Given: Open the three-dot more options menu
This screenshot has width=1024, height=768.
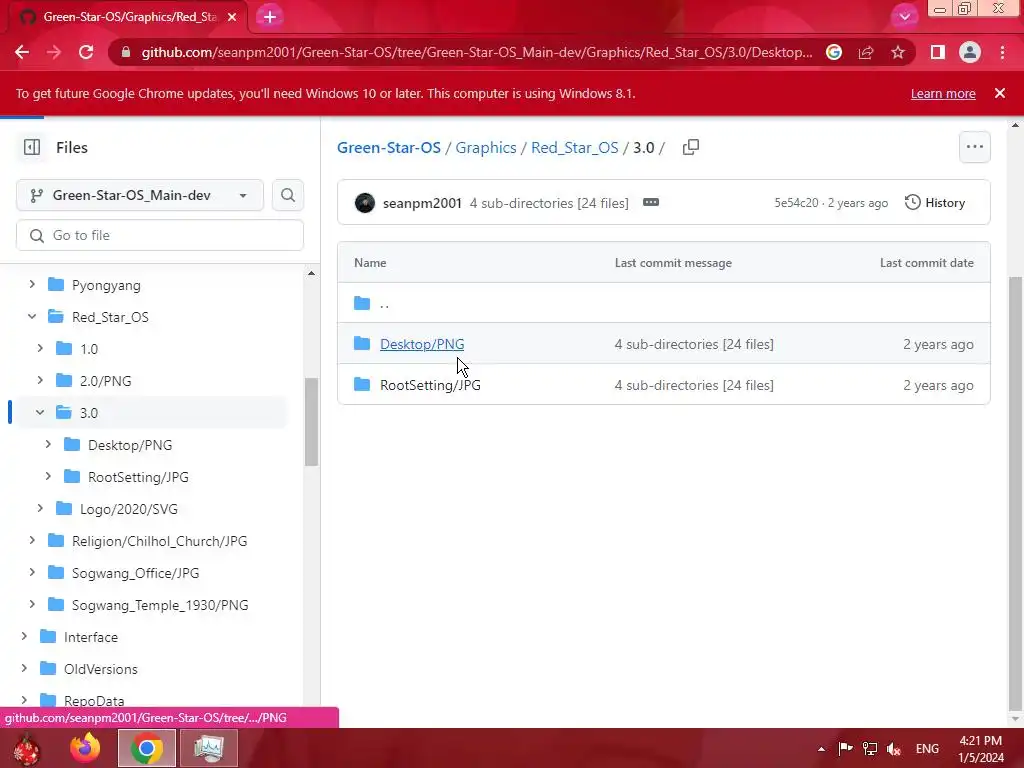Looking at the screenshot, I should tap(974, 147).
